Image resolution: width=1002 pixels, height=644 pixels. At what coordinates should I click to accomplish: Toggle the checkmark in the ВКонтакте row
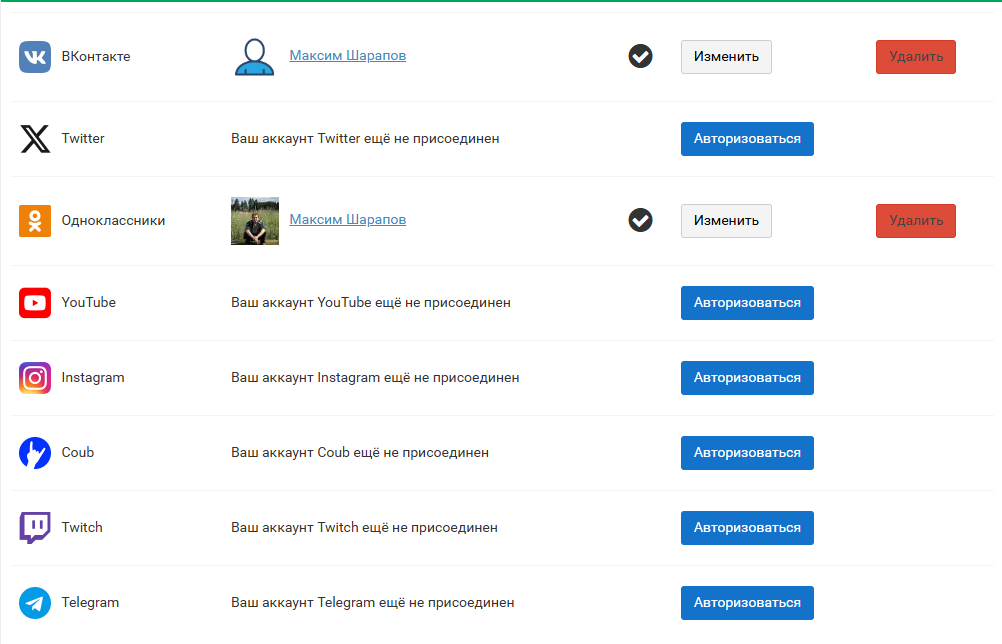[640, 56]
